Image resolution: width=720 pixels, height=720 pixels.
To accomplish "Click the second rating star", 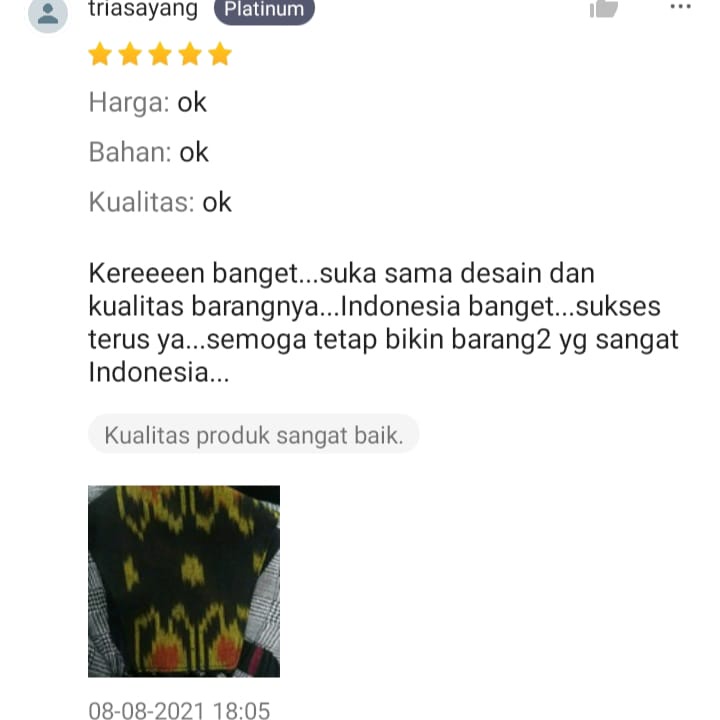I will click(x=130, y=54).
